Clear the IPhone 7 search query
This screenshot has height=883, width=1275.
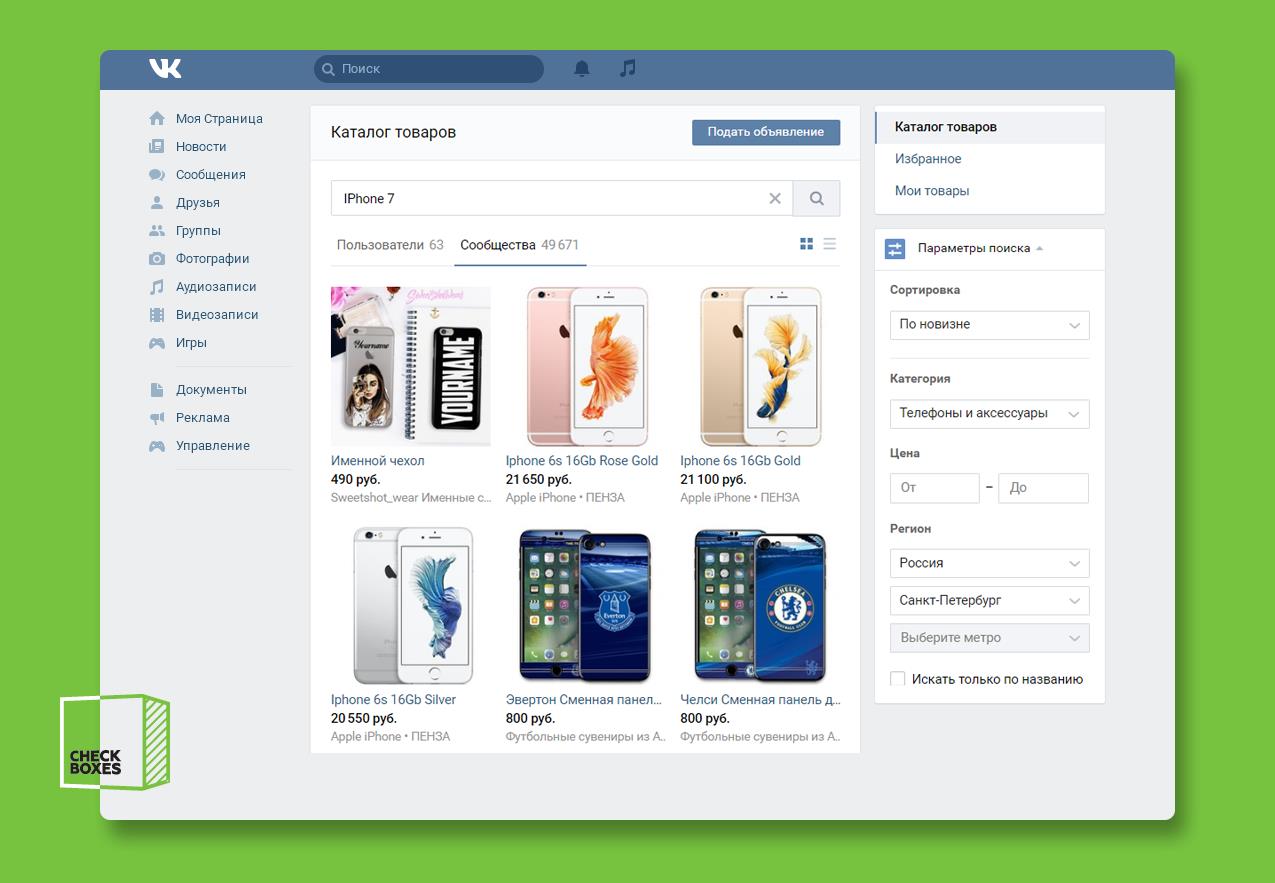[774, 198]
